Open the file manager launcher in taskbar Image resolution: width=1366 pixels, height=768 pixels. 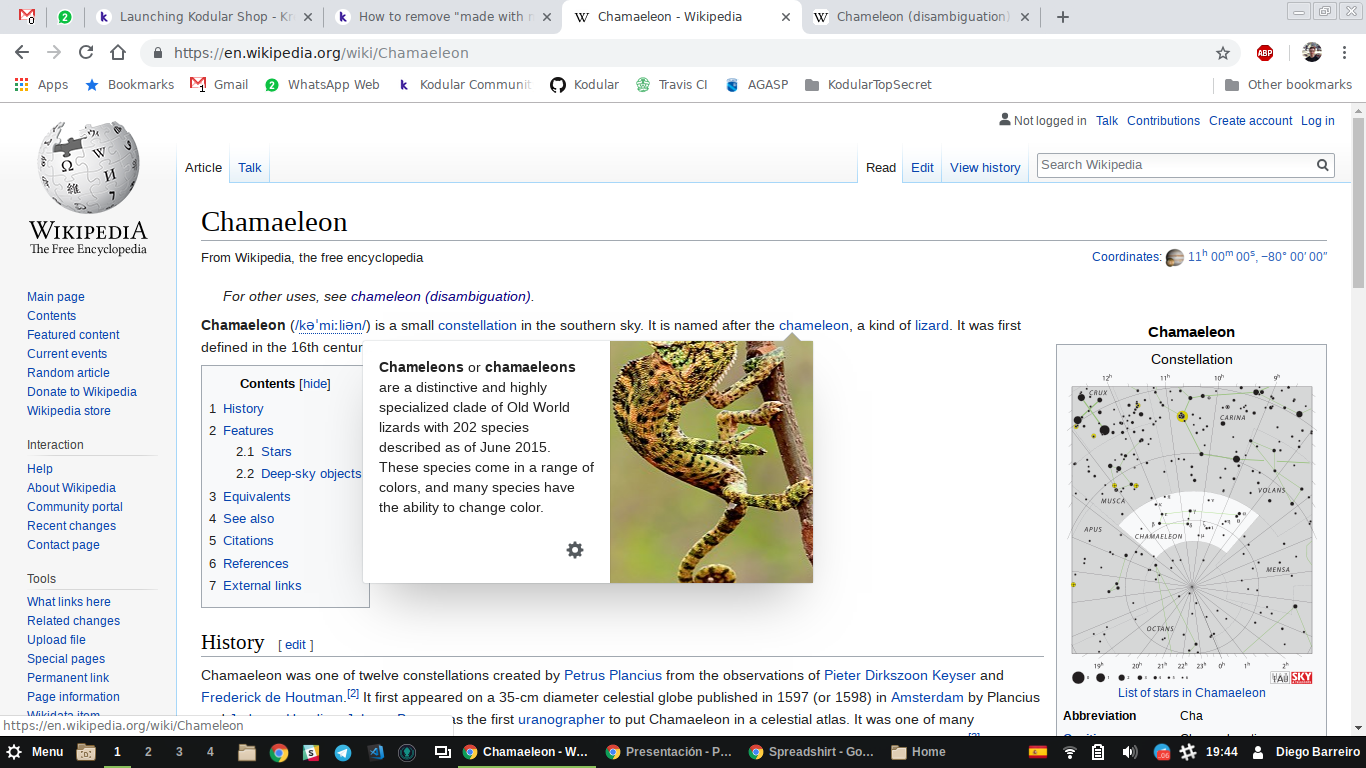pos(247,752)
